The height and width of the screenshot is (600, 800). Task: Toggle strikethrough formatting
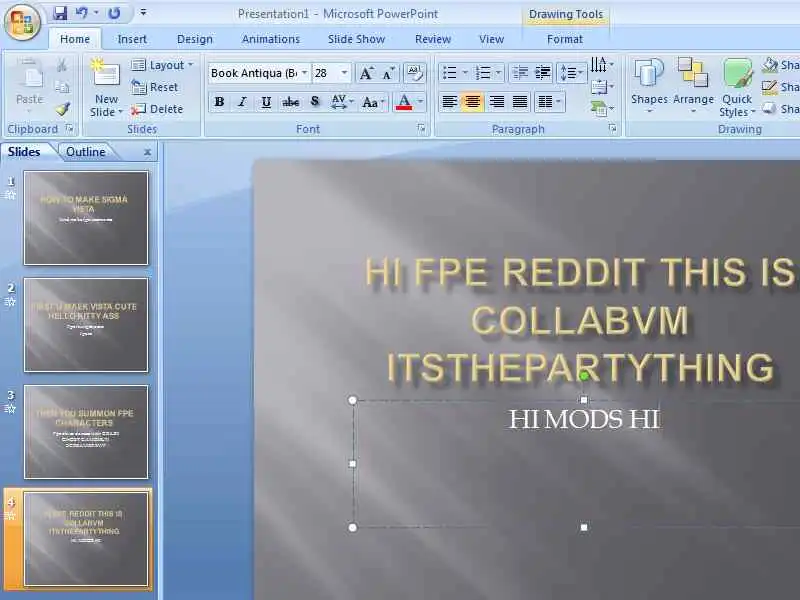[x=290, y=102]
